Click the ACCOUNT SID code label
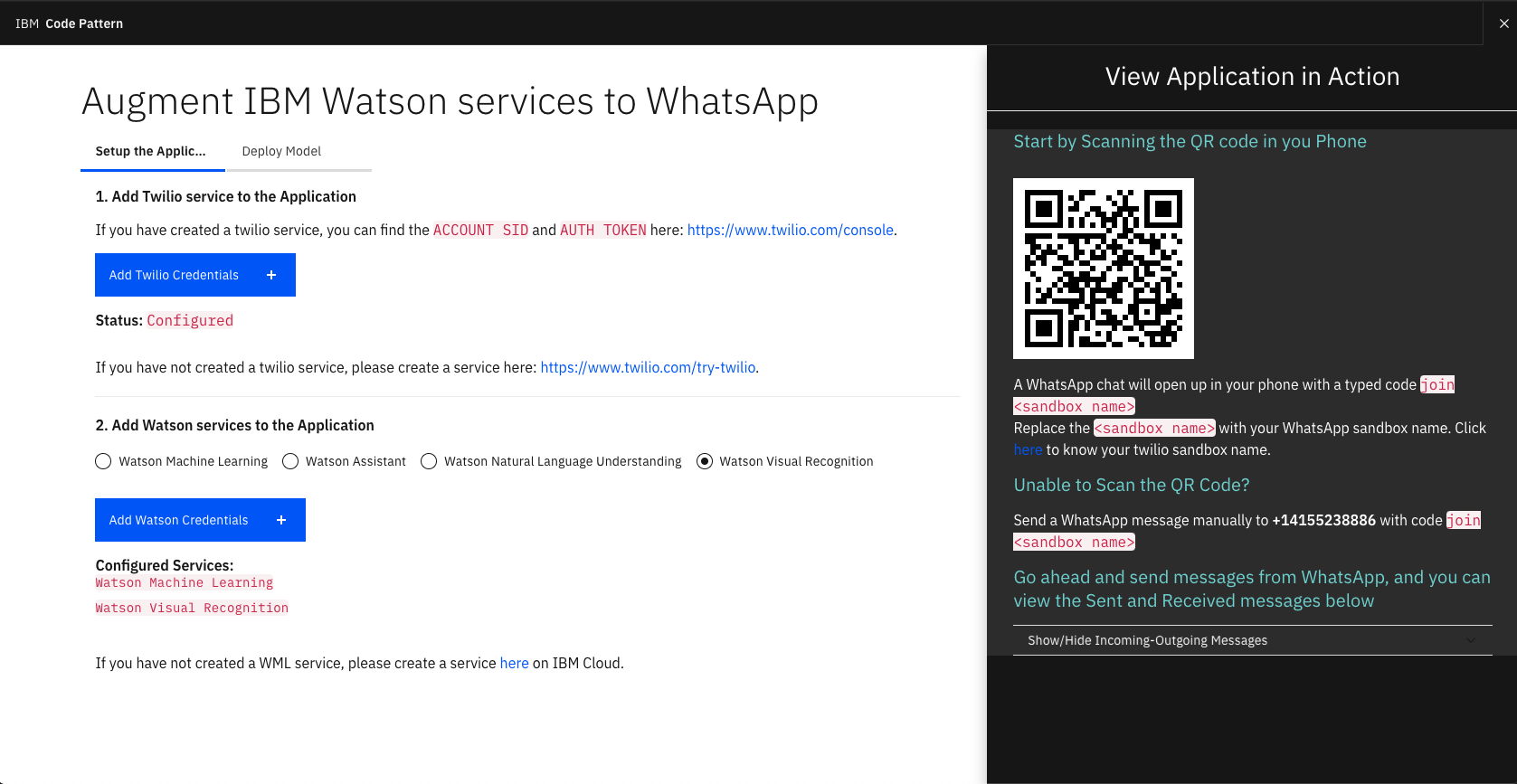 tap(480, 230)
